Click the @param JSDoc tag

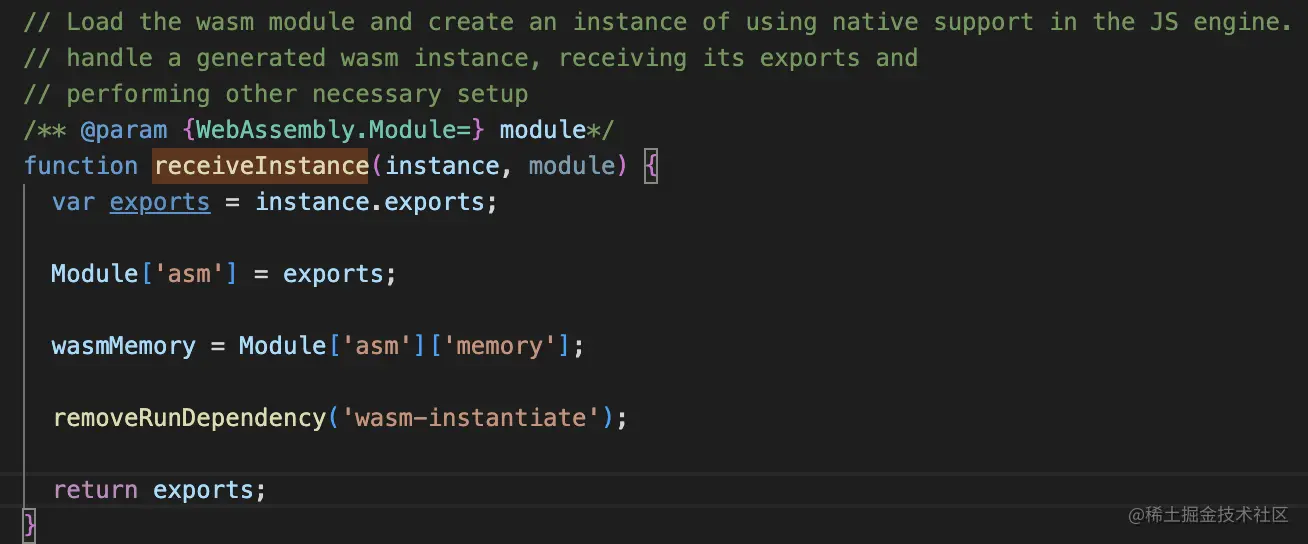[x=124, y=130]
